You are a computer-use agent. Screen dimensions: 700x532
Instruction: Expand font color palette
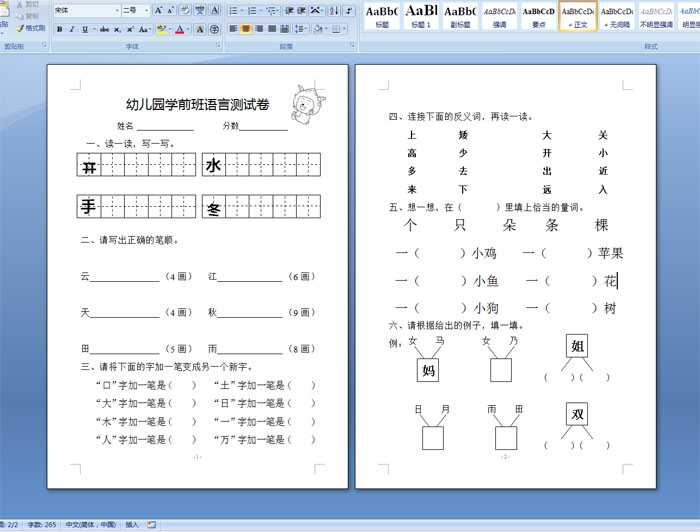pos(188,29)
